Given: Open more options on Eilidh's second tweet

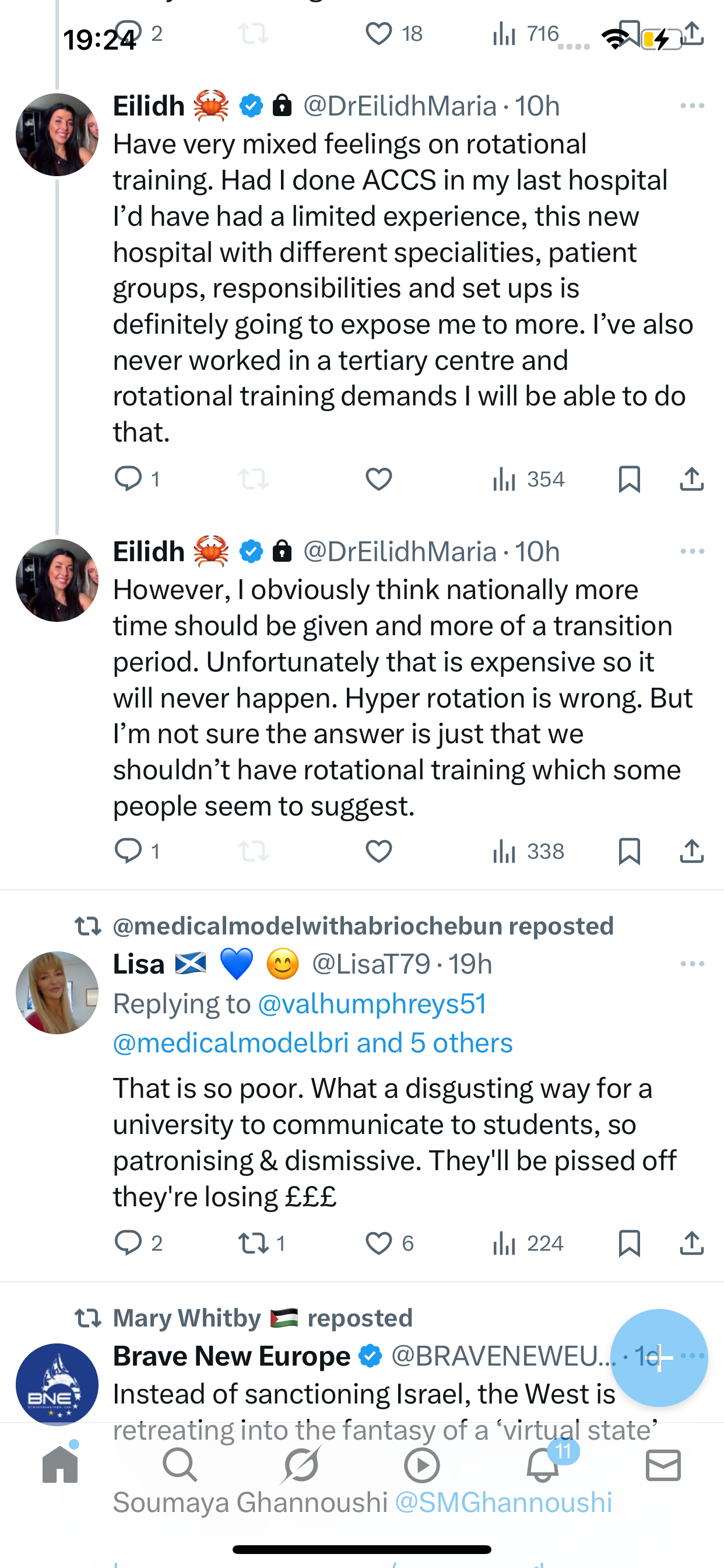Looking at the screenshot, I should coord(692,551).
